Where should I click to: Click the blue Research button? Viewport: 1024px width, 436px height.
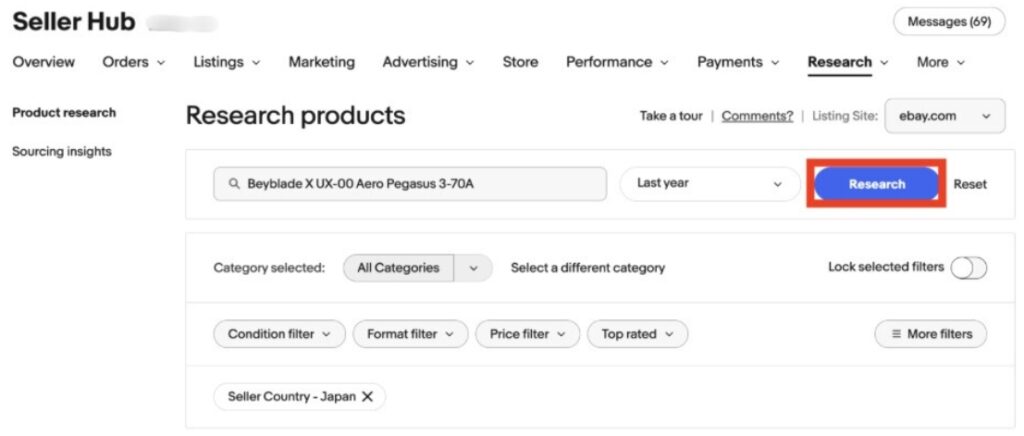[x=876, y=184]
